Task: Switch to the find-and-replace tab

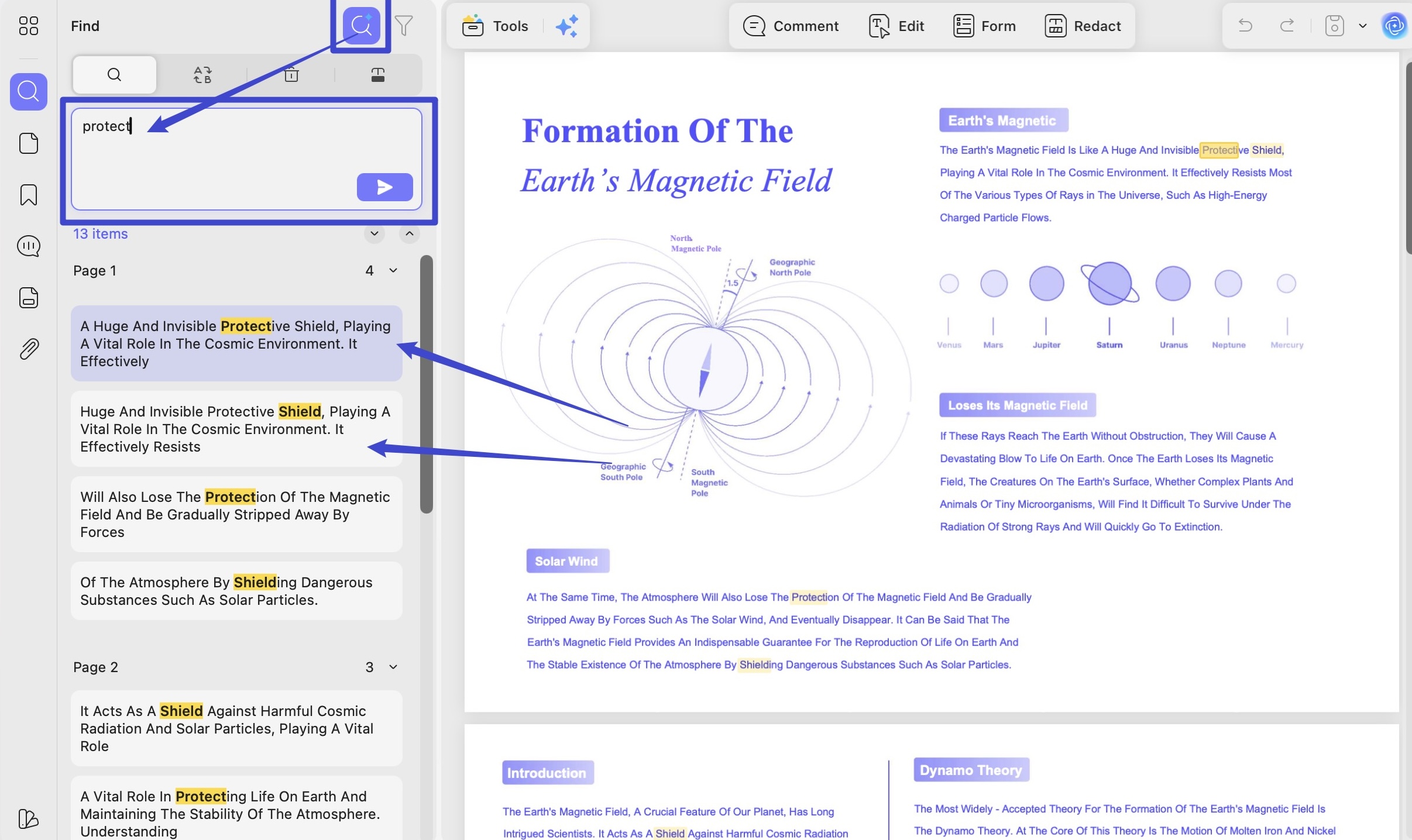Action: [202, 75]
